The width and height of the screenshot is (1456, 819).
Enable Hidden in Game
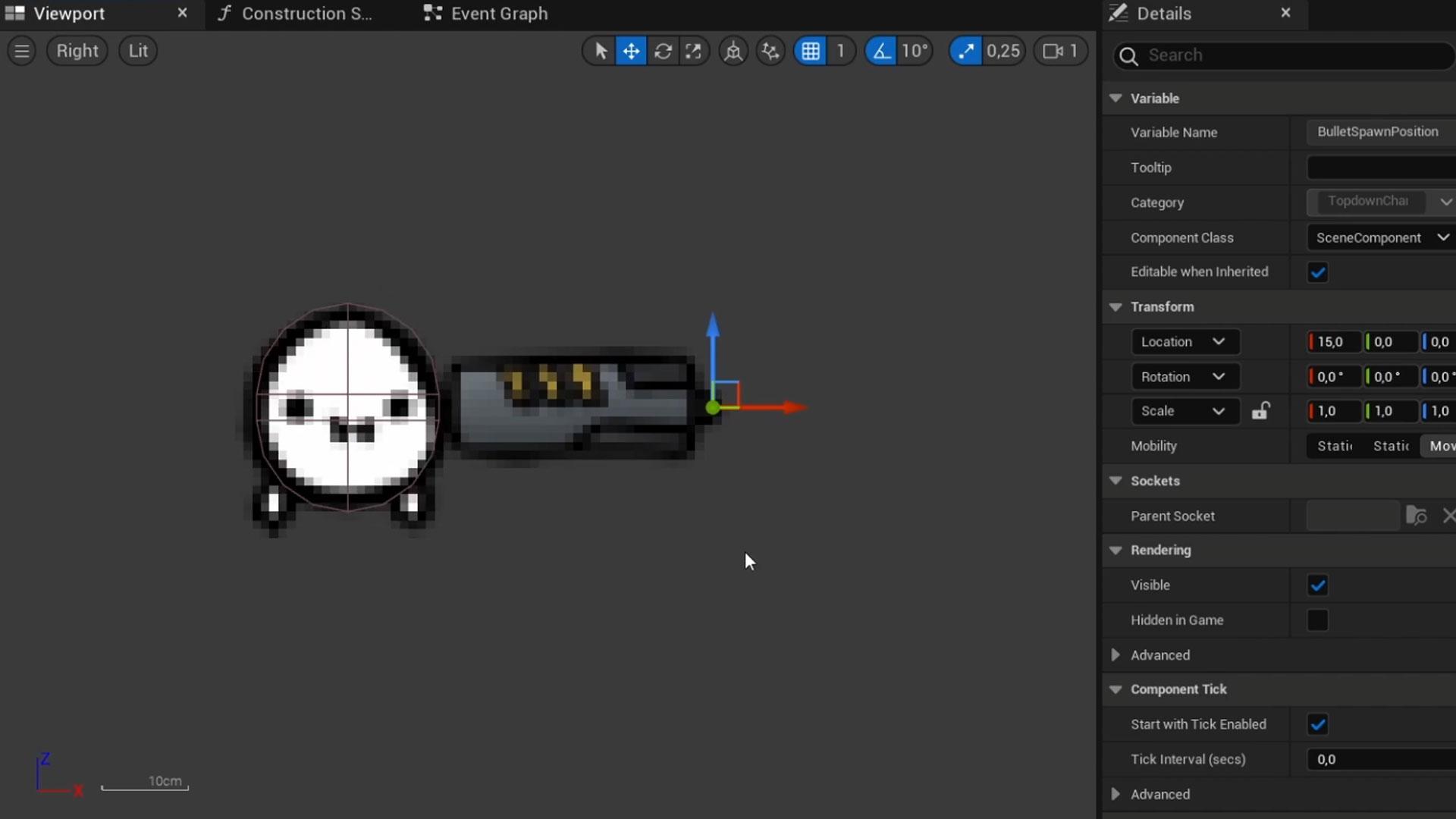coord(1317,620)
